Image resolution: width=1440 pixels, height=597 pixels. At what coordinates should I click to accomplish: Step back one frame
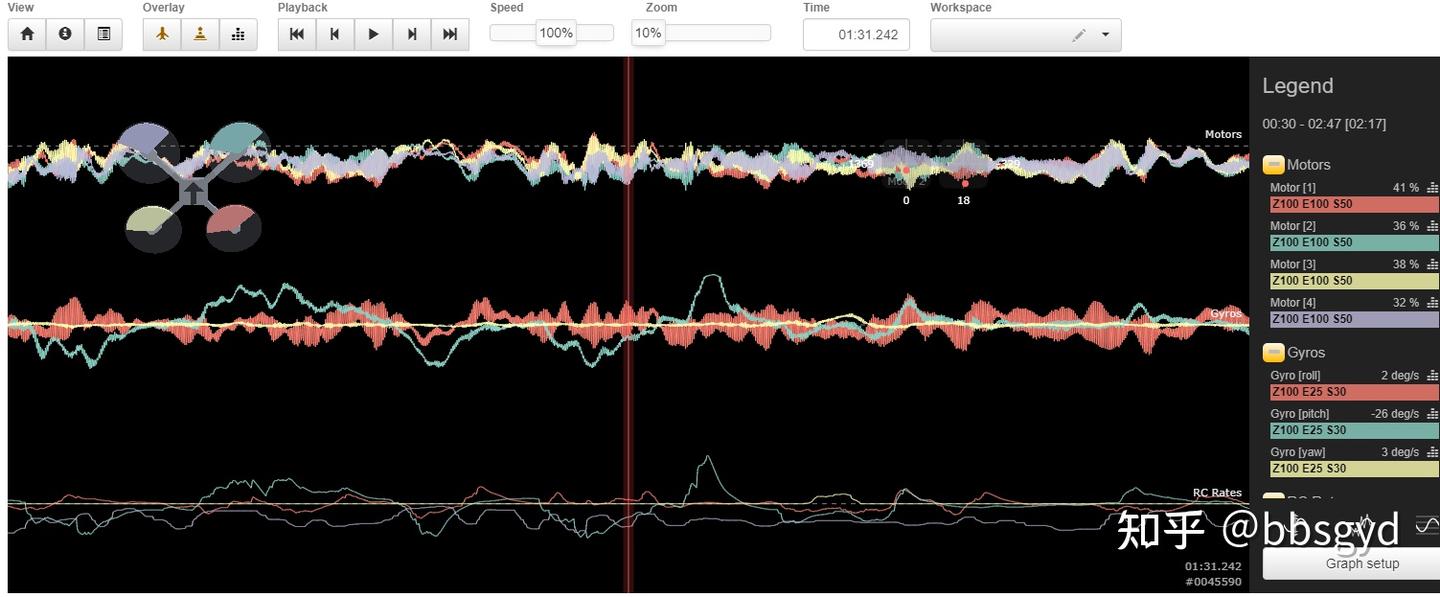(x=335, y=34)
